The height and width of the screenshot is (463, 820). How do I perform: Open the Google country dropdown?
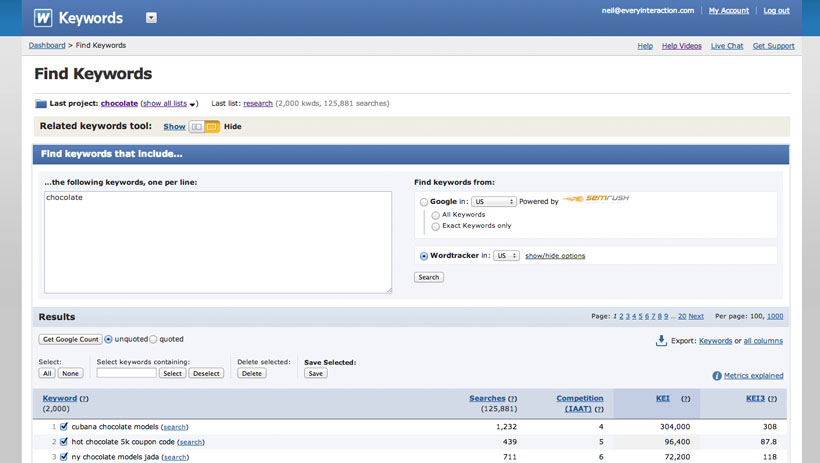click(494, 201)
